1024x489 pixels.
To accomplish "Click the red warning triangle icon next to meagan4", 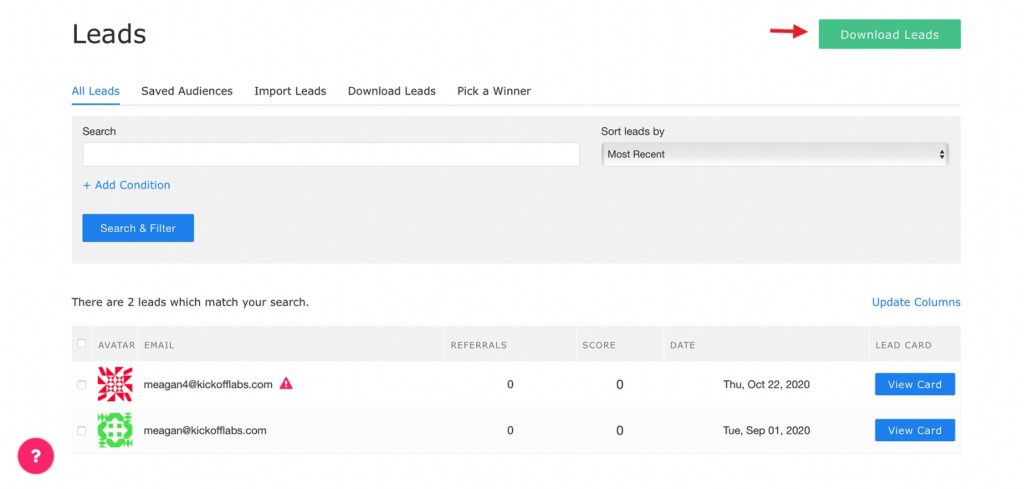I will (x=286, y=383).
